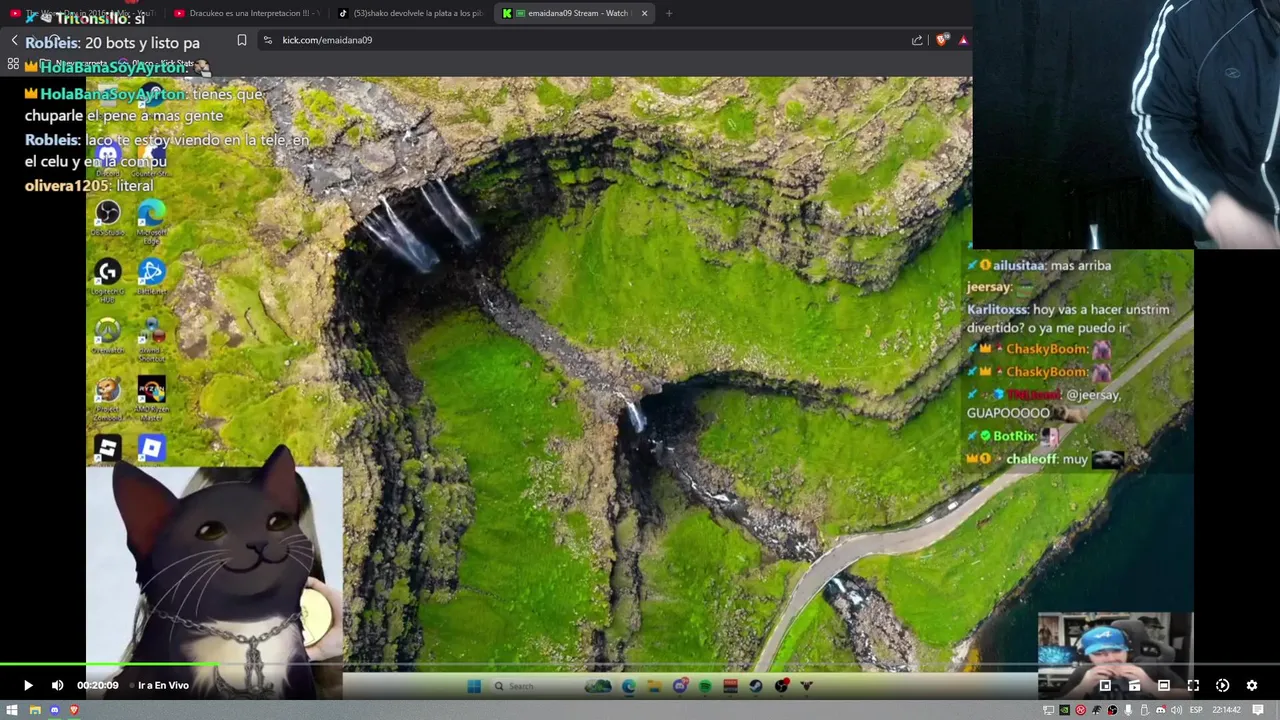Viewport: 1280px width, 720px height.
Task: Click OBS Studio icon on the streamed desktop
Action: click(107, 214)
